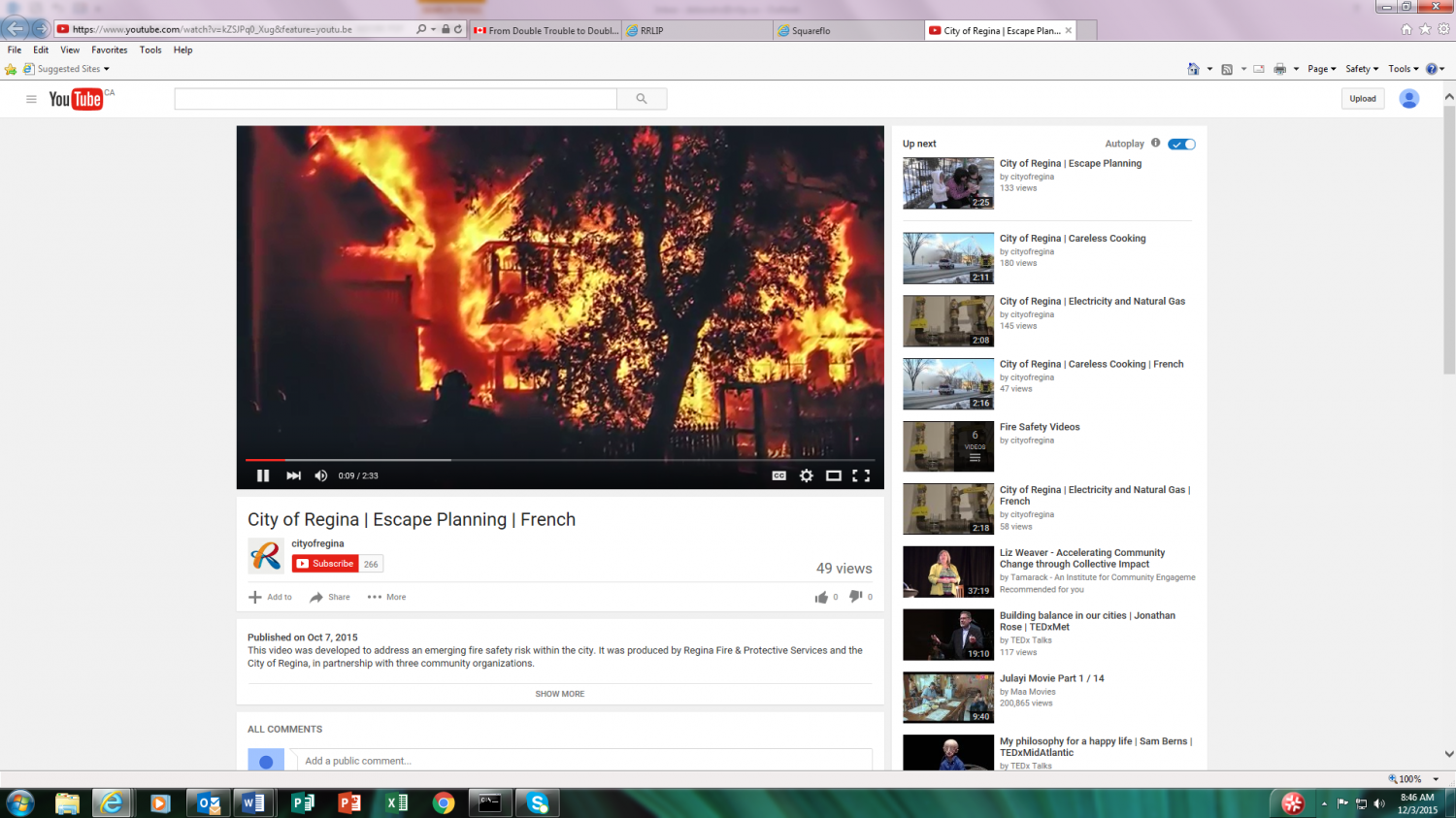Open video settings gear
This screenshot has width=1456, height=818.
pos(806,475)
